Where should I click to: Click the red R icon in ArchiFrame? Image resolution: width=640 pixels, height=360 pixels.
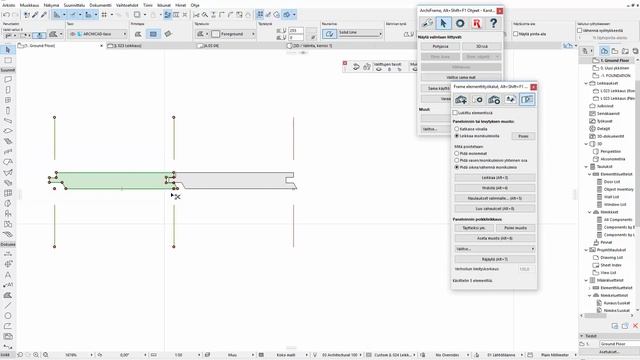coord(476,23)
